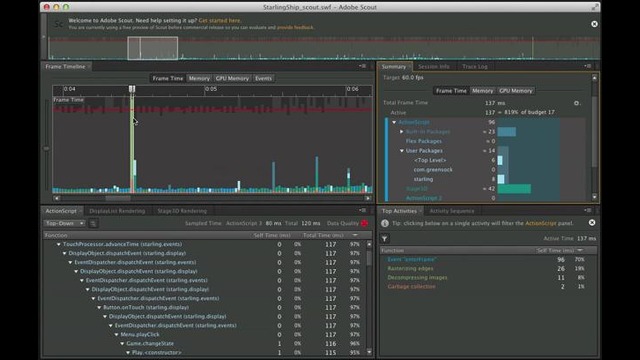Switch to the Stage3D Rendering tab
Viewport: 640px width, 360px height.
point(182,211)
